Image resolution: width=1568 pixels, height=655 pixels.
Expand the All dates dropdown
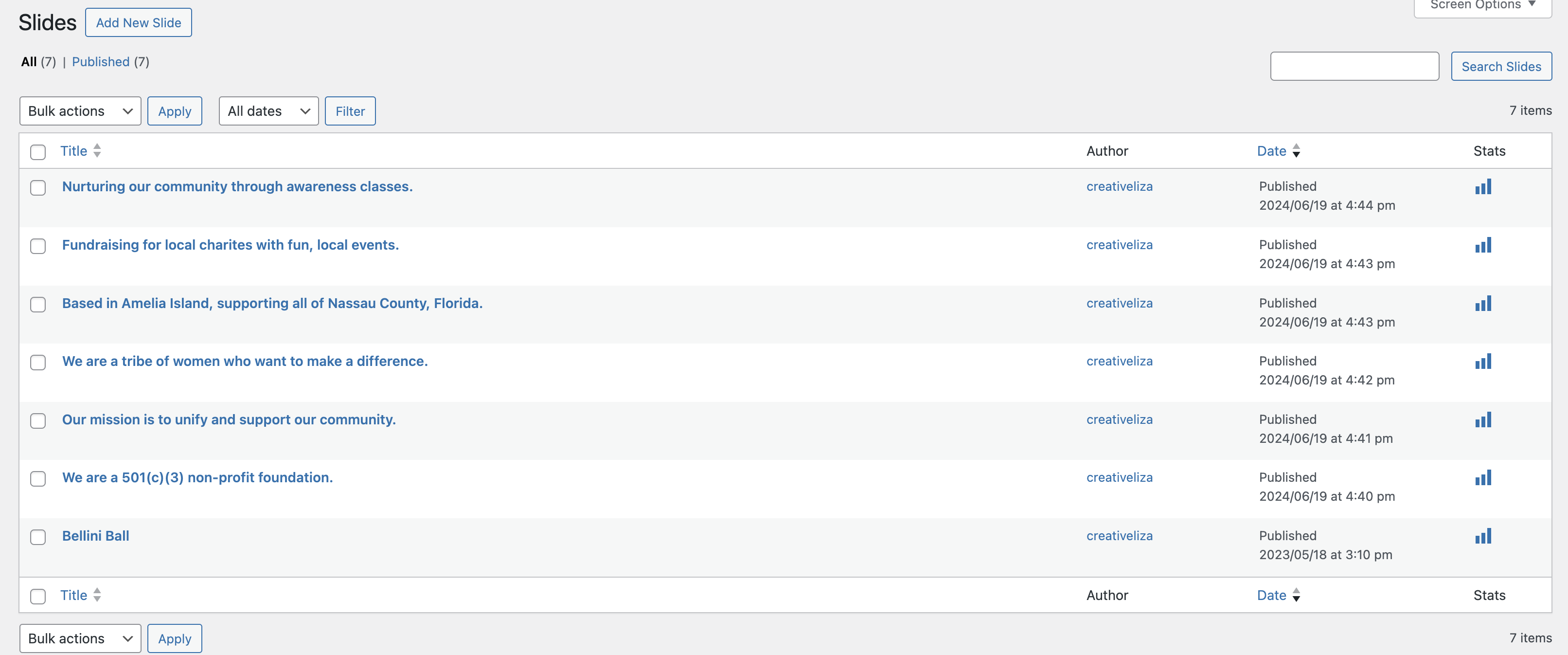[x=268, y=111]
